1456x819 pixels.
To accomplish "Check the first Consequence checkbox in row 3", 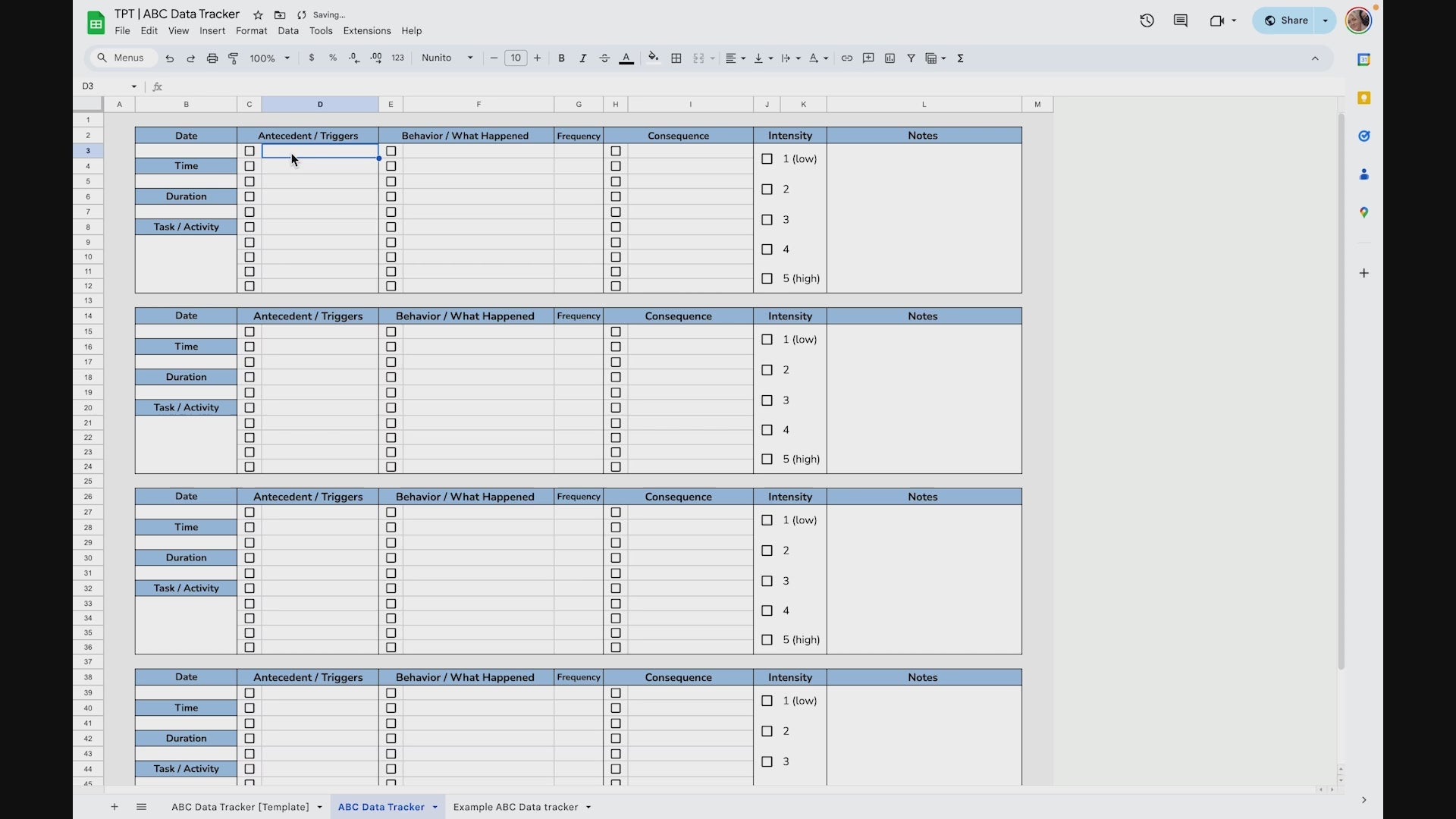I will 616,152.
